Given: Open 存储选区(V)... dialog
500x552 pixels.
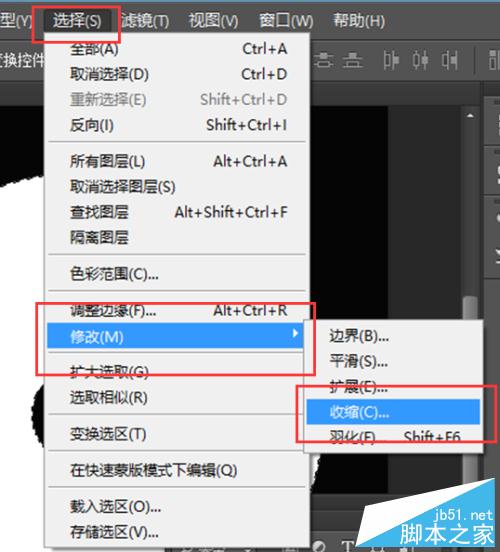Looking at the screenshot, I should (178, 532).
